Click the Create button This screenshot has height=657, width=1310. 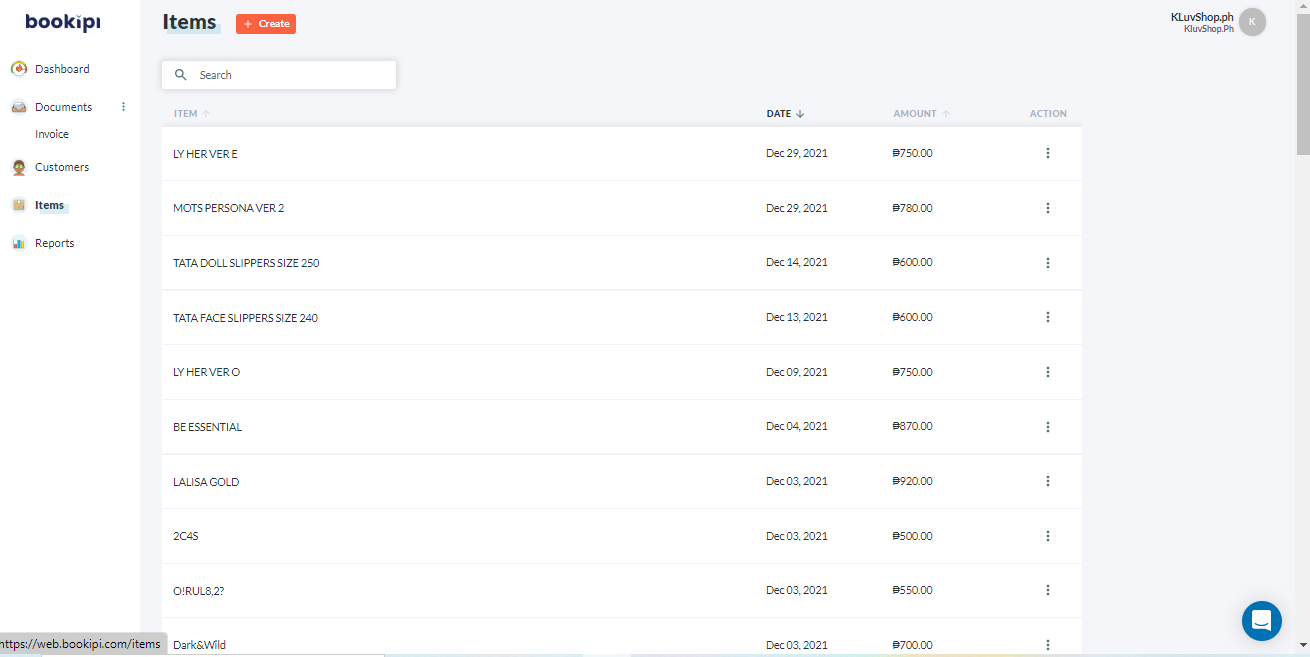(266, 24)
